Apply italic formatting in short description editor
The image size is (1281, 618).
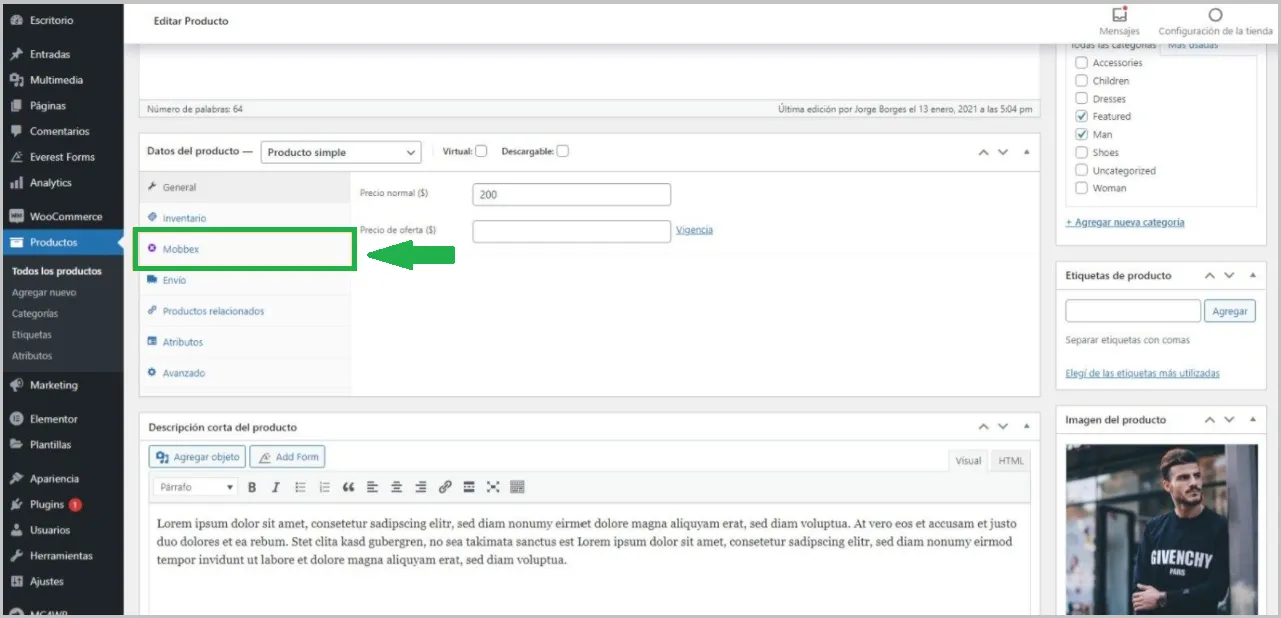(x=275, y=487)
